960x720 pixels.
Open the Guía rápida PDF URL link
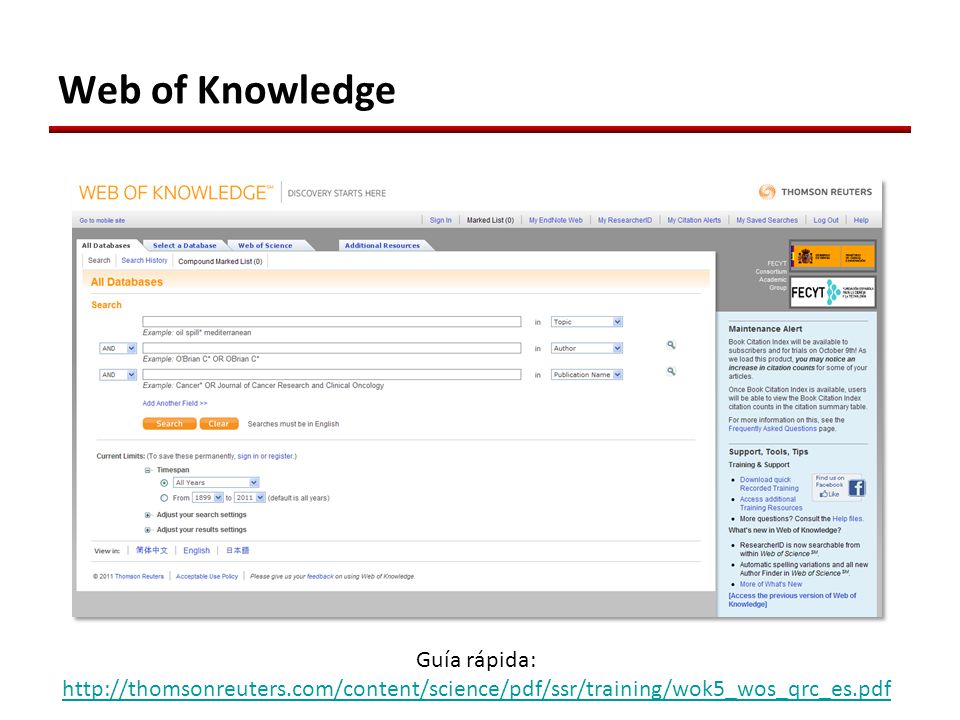tap(476, 689)
